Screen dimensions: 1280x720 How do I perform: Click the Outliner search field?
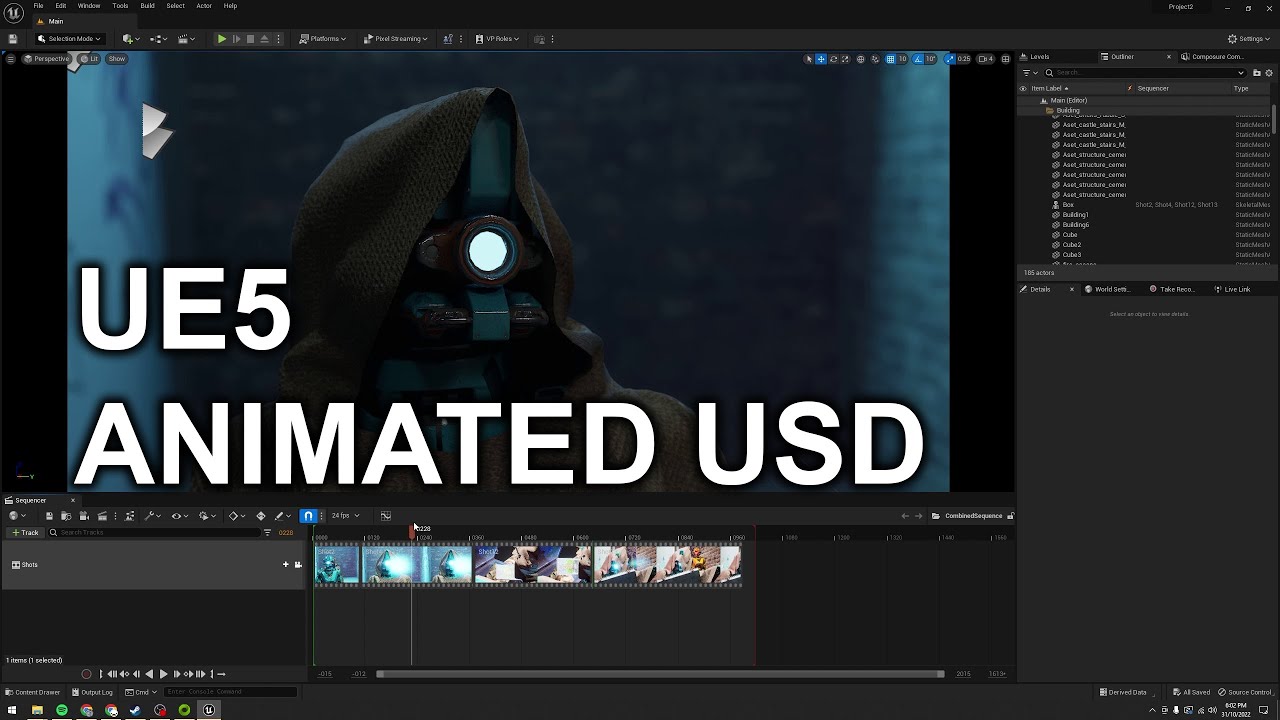tap(1145, 73)
